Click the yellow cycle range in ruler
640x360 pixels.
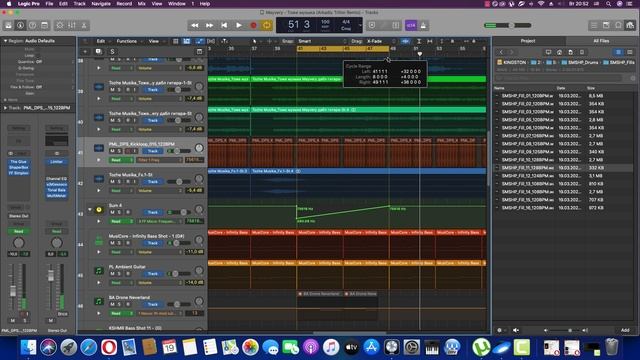pyautogui.click(x=342, y=49)
